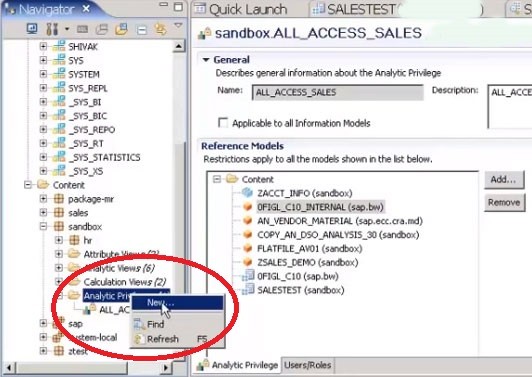Switch to the Users/Roles tab
532x377 pixels.
tap(307, 365)
